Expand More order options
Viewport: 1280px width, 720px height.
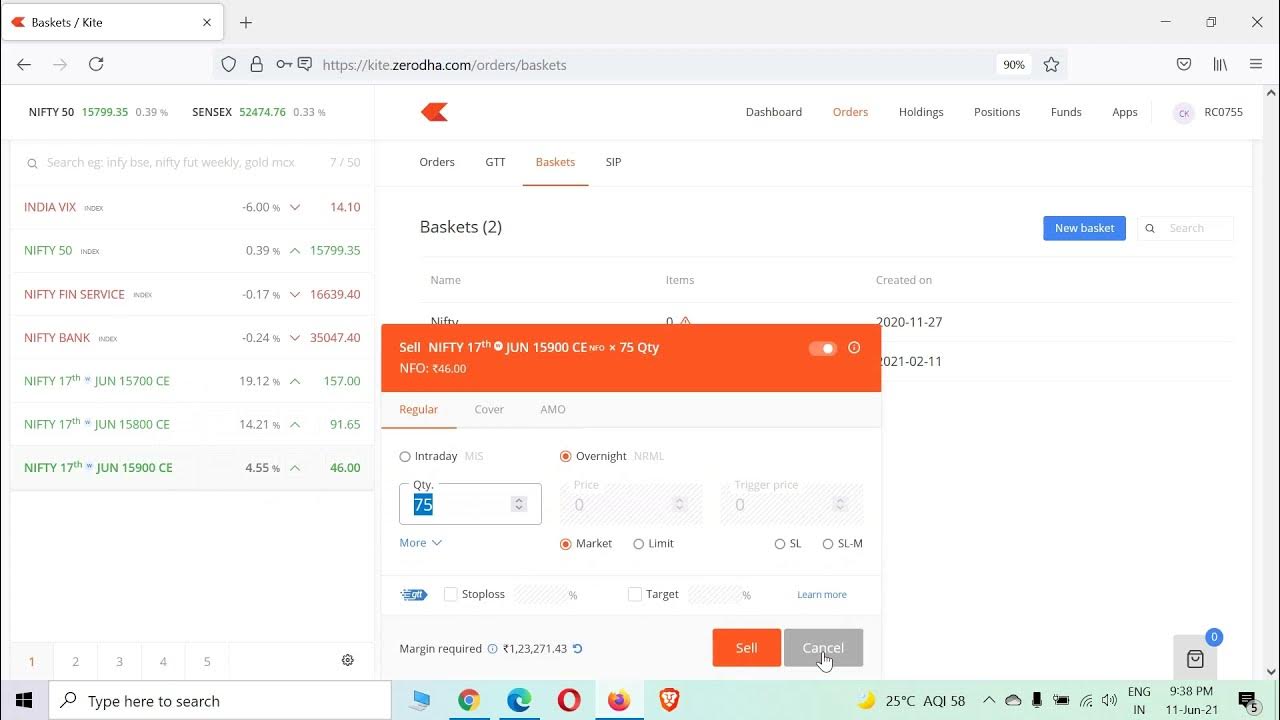[x=421, y=543]
